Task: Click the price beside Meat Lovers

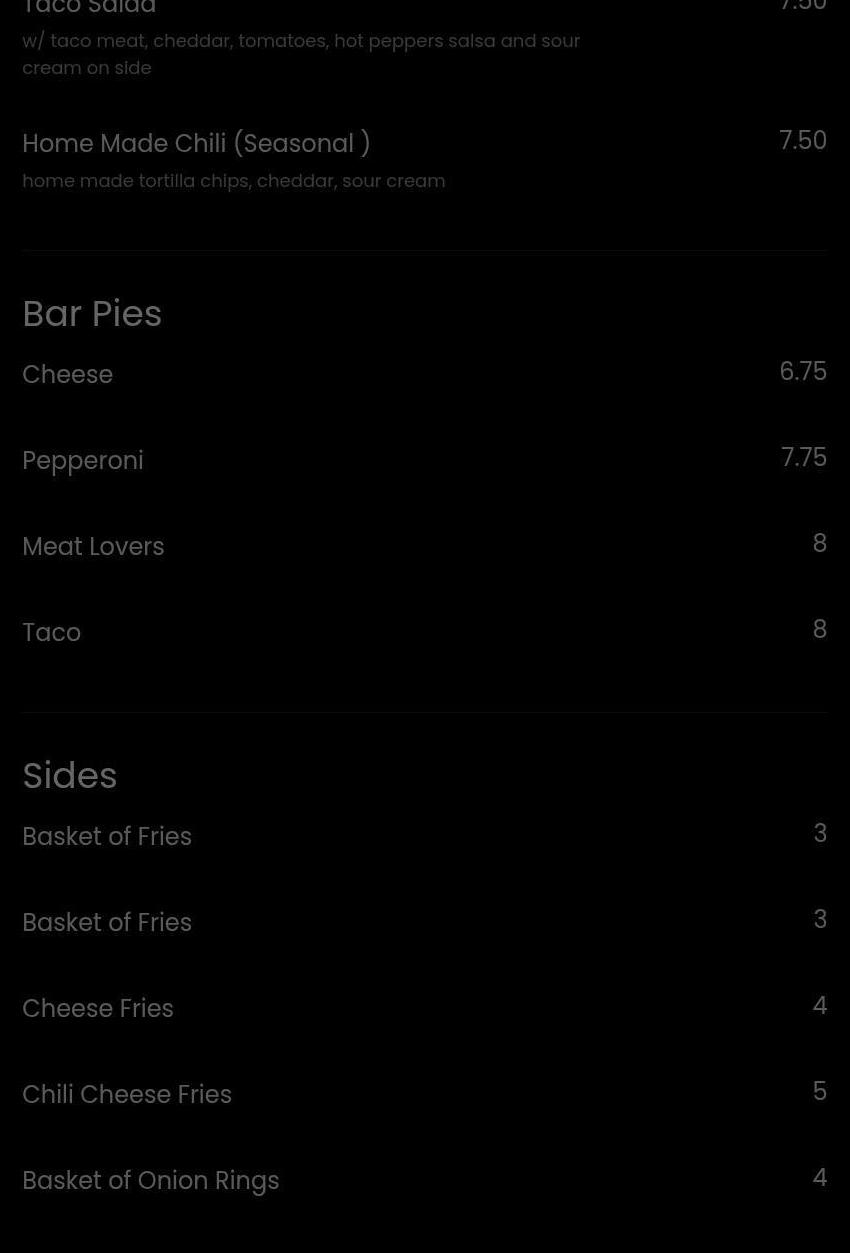Action: pos(819,544)
